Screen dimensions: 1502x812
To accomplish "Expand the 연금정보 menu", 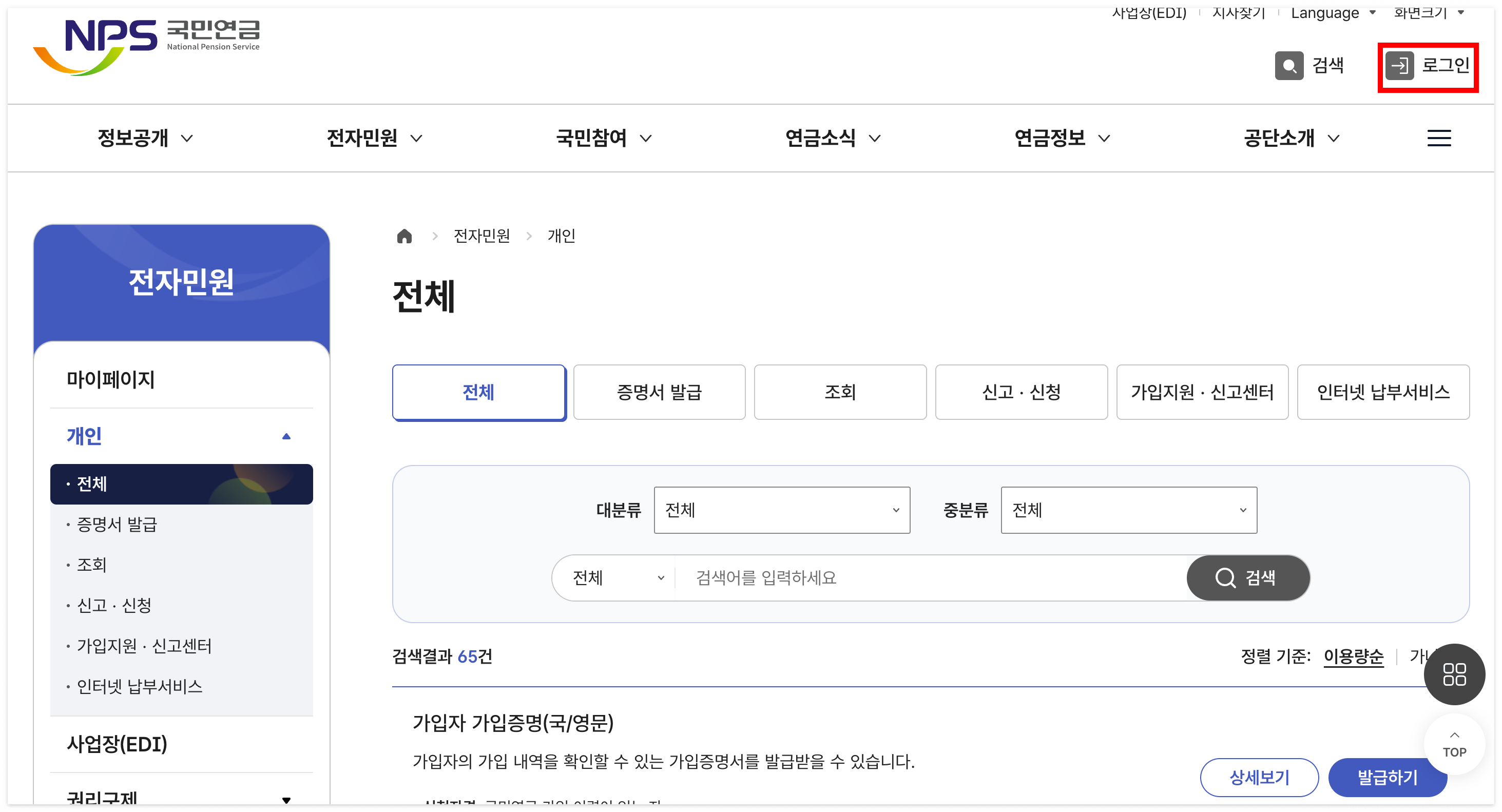I will [x=1062, y=138].
